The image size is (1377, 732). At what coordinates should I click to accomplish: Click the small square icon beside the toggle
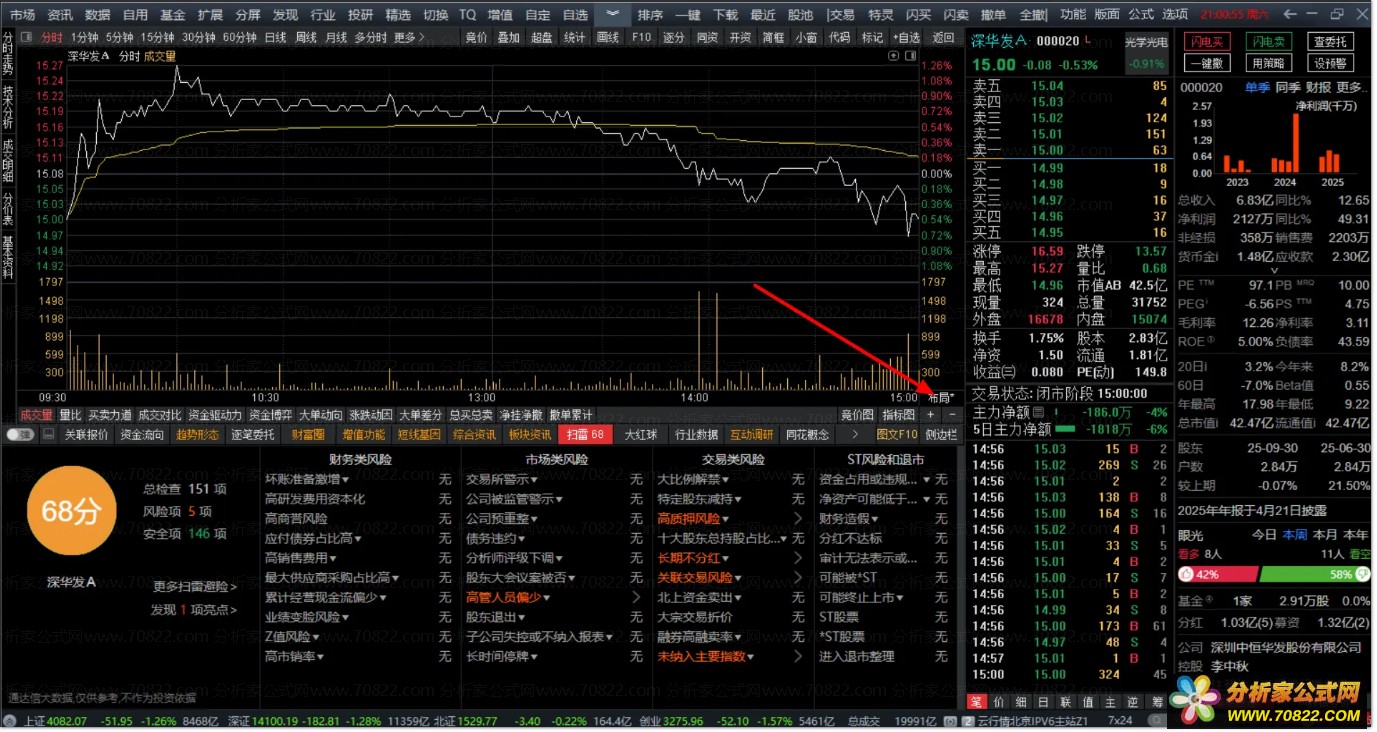pyautogui.click(x=48, y=434)
